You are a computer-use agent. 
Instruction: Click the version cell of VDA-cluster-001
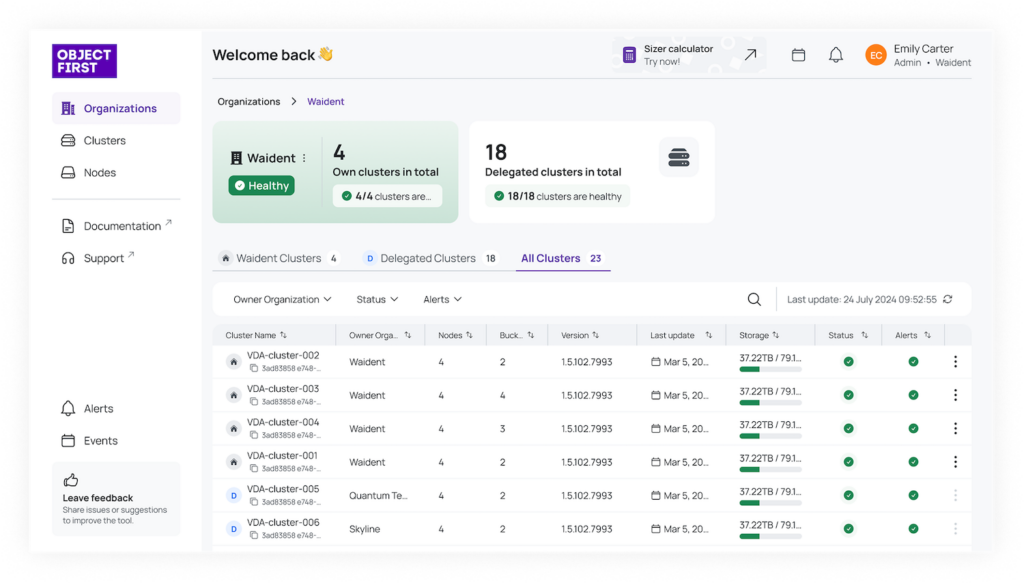point(586,462)
